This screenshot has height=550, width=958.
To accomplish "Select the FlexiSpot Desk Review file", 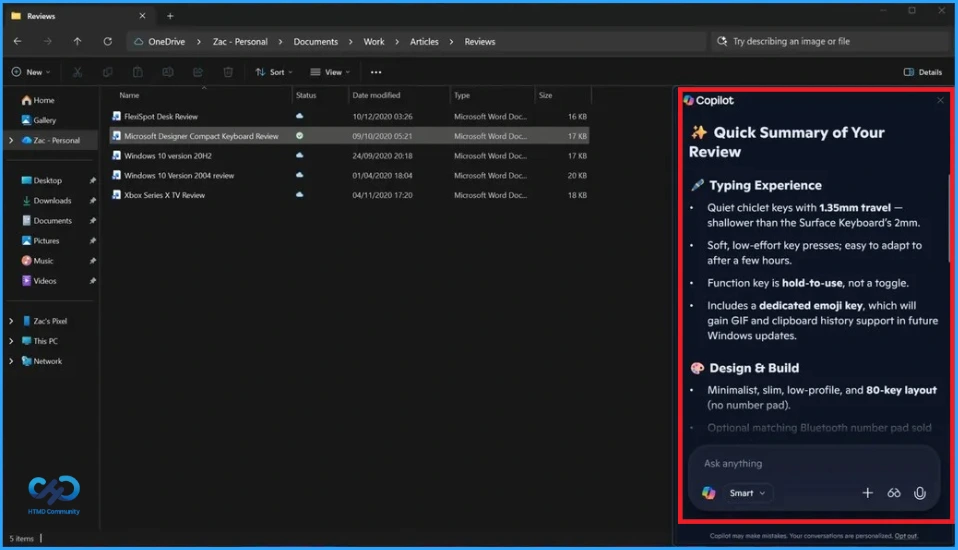I will point(349,116).
